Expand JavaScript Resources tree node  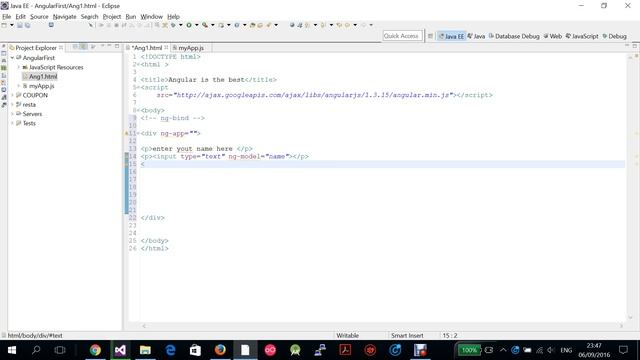point(19,67)
